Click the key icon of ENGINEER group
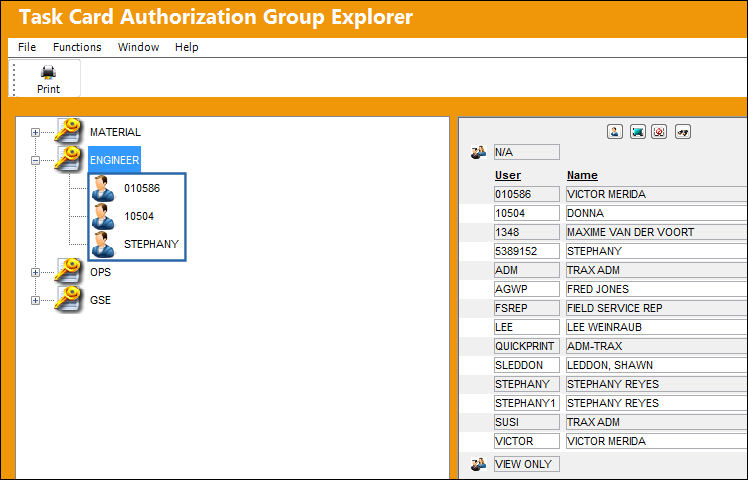 click(x=68, y=159)
